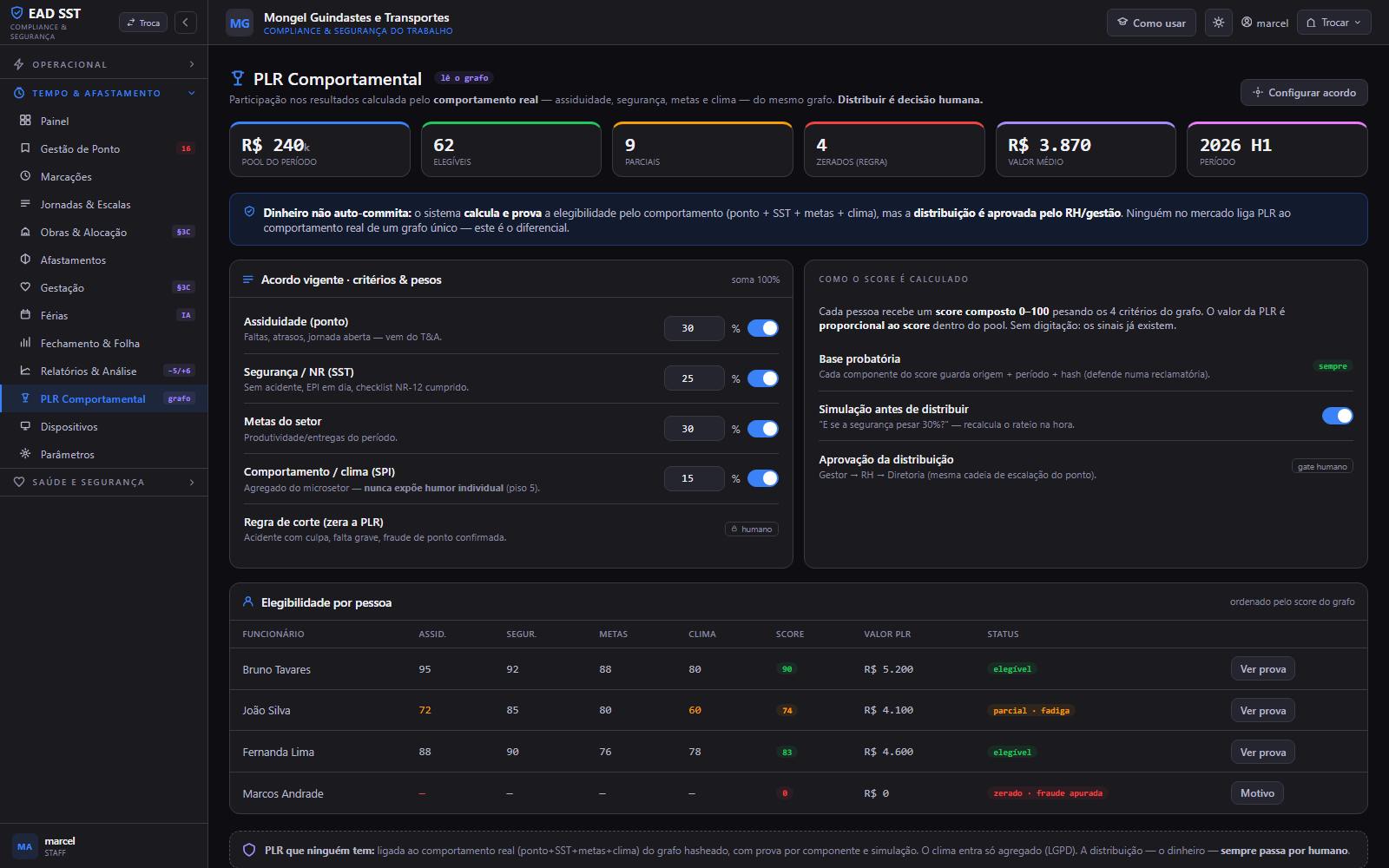Image resolution: width=1389 pixels, height=868 pixels.
Task: Click the Jornadas & Escalas list icon
Action: point(25,204)
